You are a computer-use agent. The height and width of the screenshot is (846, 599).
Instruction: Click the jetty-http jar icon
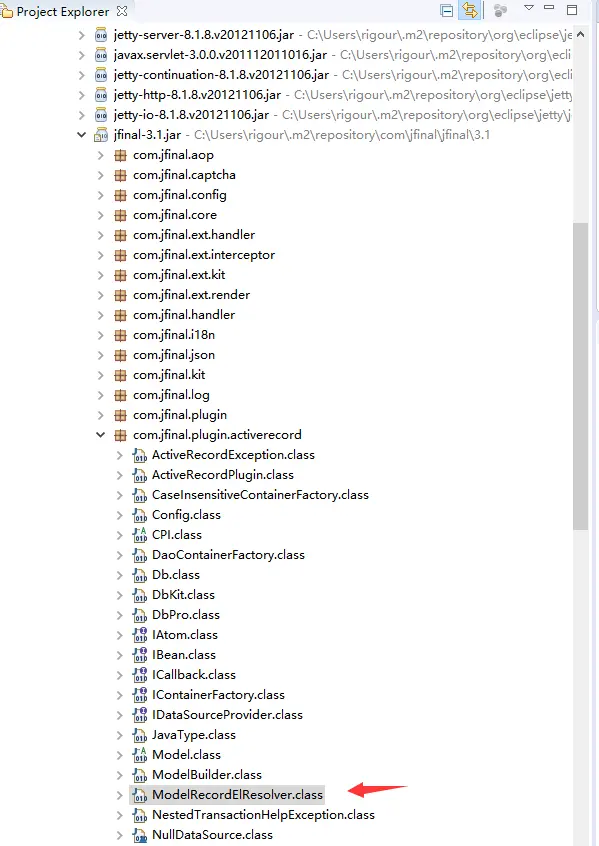pyautogui.click(x=101, y=95)
